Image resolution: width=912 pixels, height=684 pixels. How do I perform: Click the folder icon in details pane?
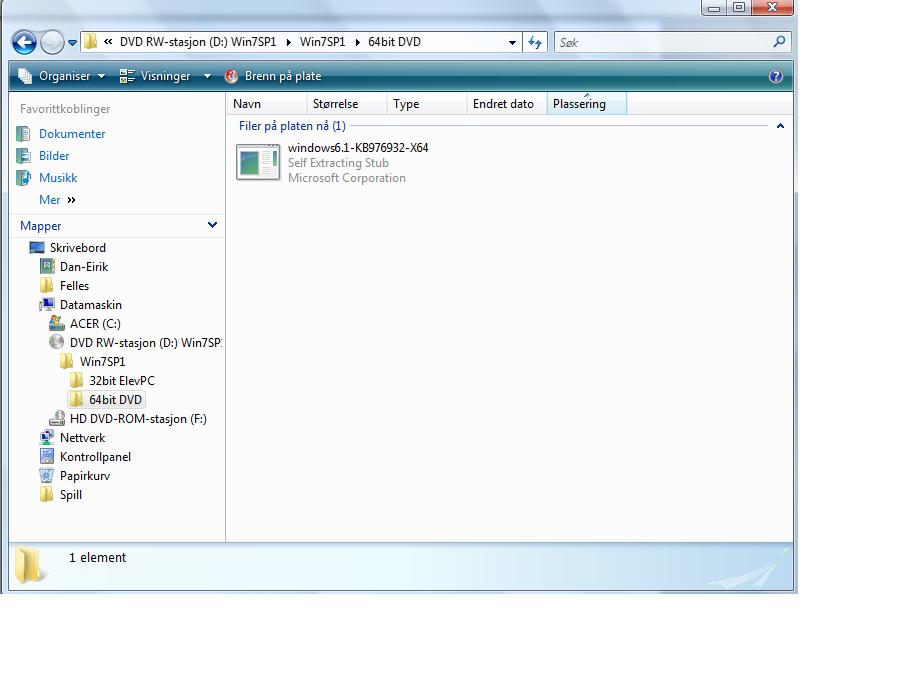(x=29, y=565)
